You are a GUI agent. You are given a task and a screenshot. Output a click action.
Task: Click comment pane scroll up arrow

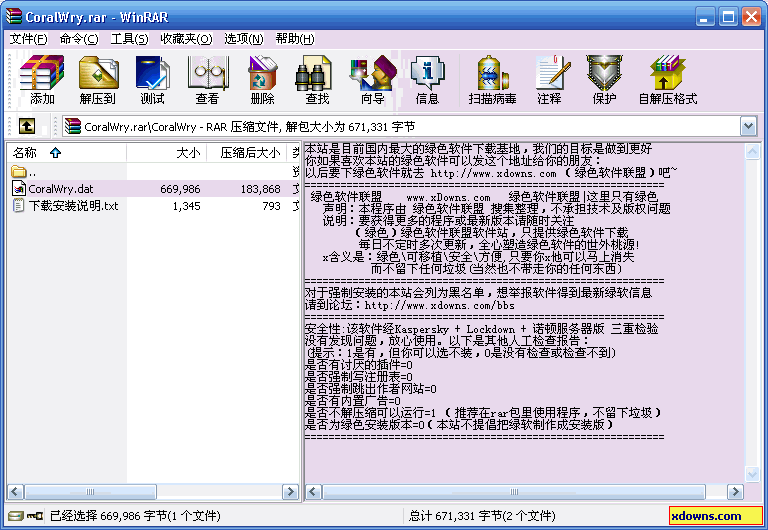coord(752,151)
